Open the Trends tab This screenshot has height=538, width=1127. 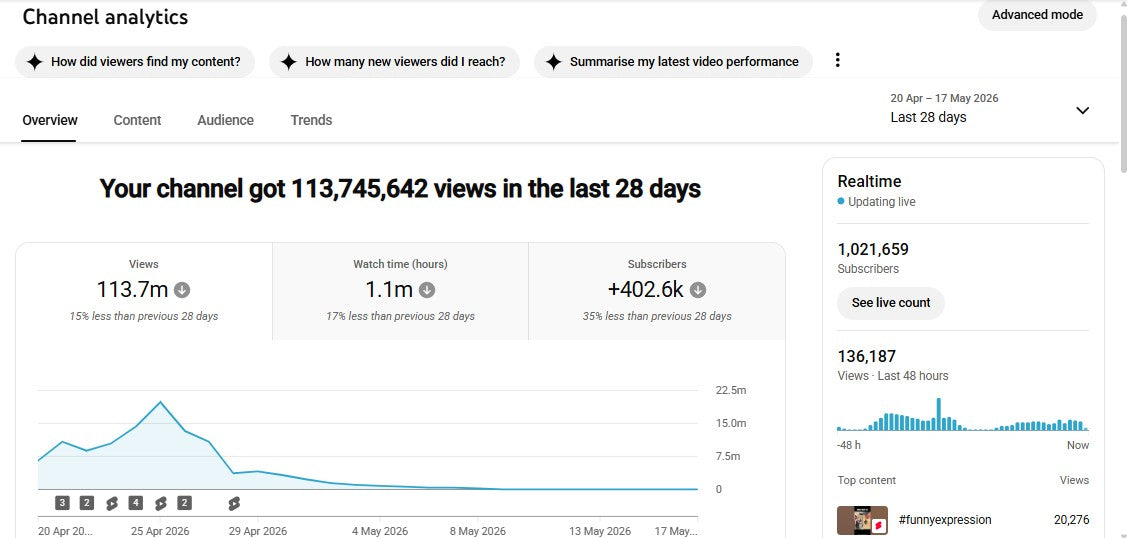[311, 120]
